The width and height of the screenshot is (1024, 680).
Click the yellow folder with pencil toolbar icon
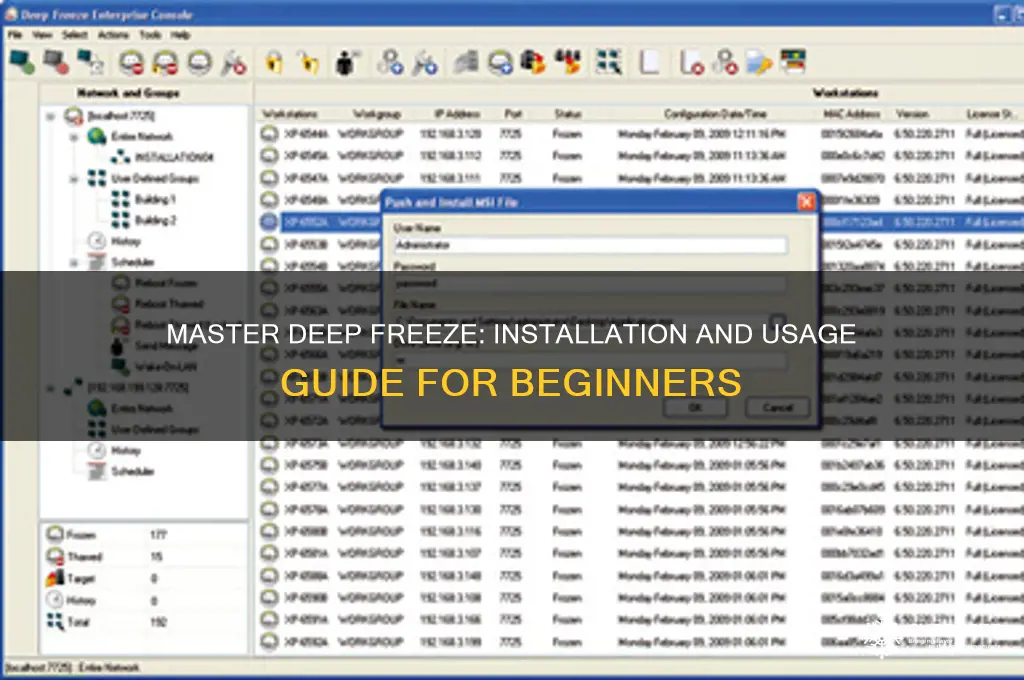pyautogui.click(x=760, y=63)
